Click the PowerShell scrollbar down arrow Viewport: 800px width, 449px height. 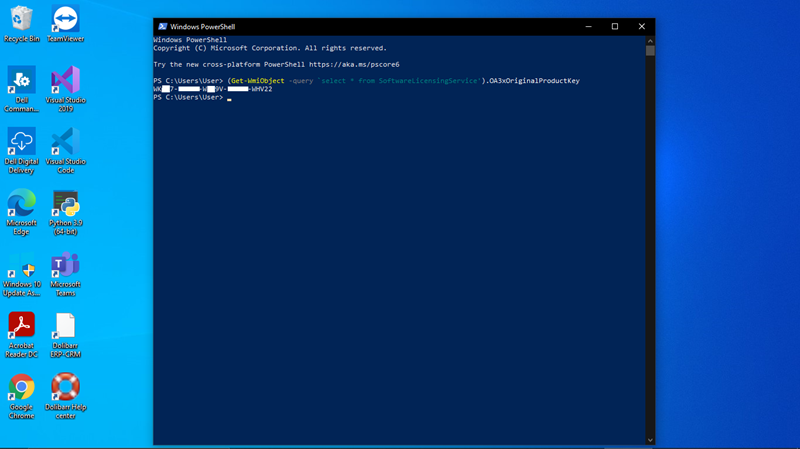point(650,439)
